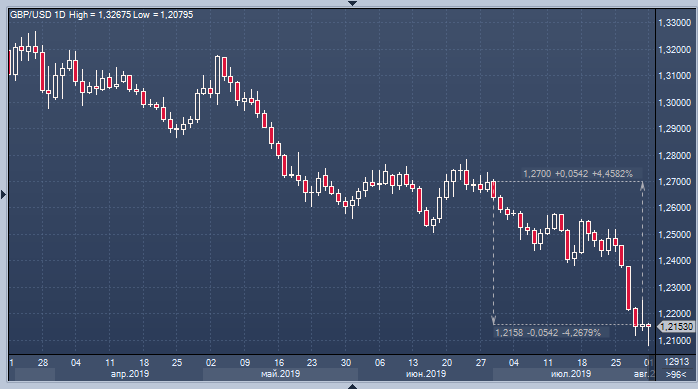This screenshot has width=698, height=389.
Task: Click date label 23 on the time axis
Action: click(312, 362)
